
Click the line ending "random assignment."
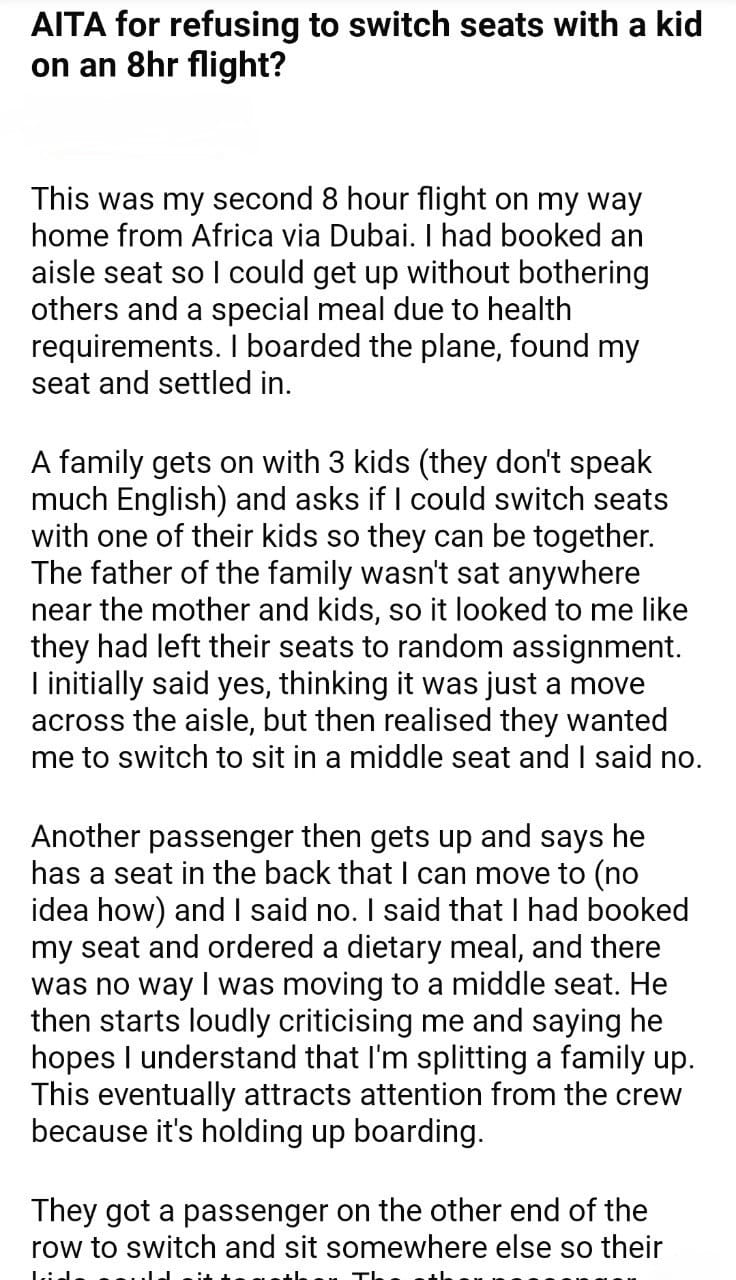tap(357, 647)
